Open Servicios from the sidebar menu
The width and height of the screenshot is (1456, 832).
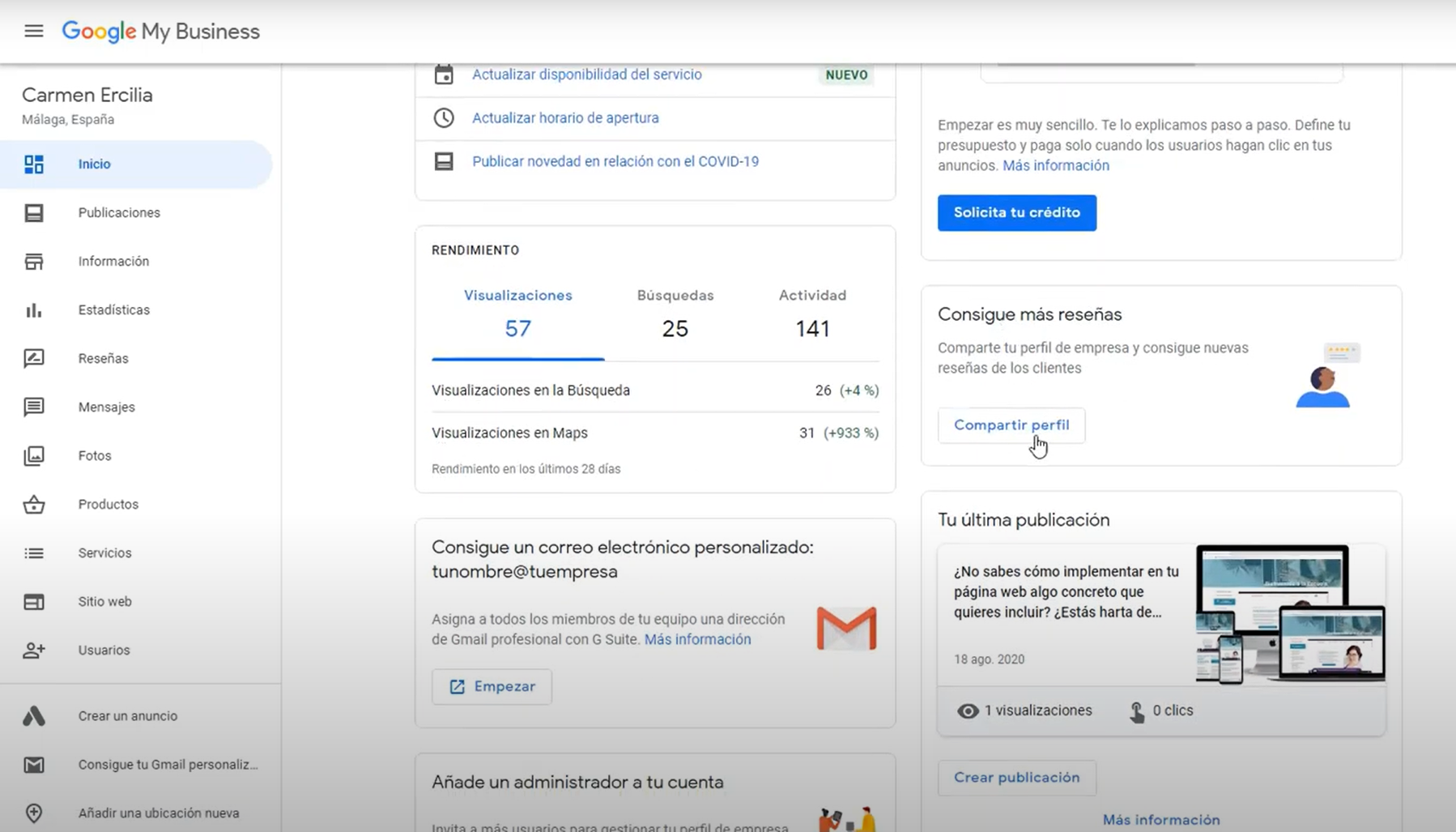coord(104,553)
